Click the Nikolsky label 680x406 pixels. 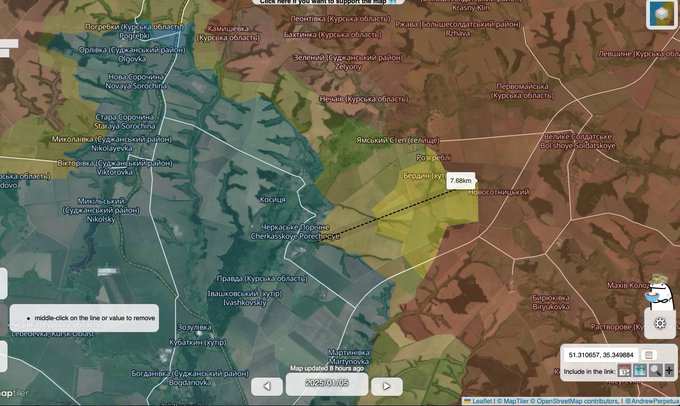(x=101, y=219)
